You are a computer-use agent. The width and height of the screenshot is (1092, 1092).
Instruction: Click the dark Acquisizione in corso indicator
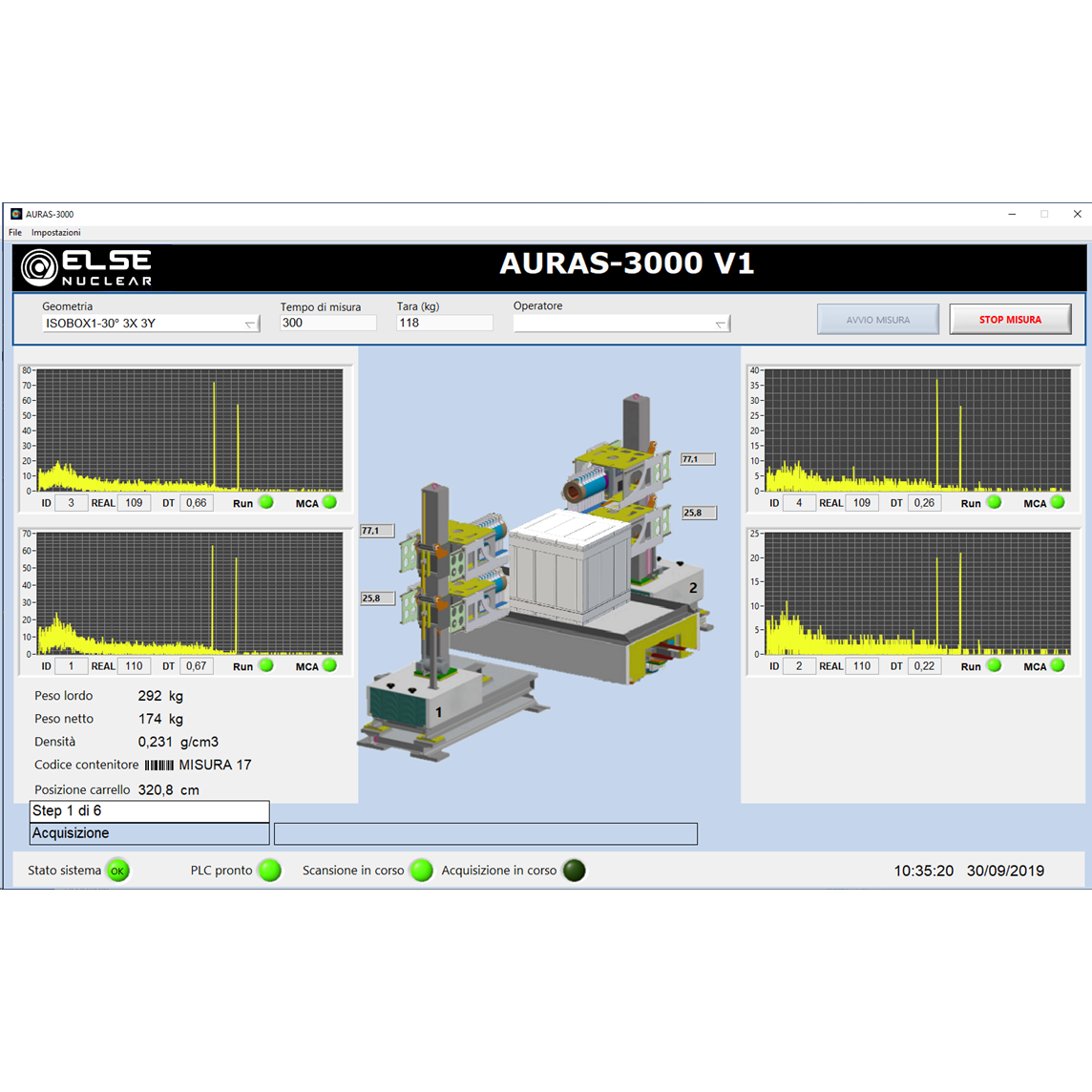coord(574,871)
